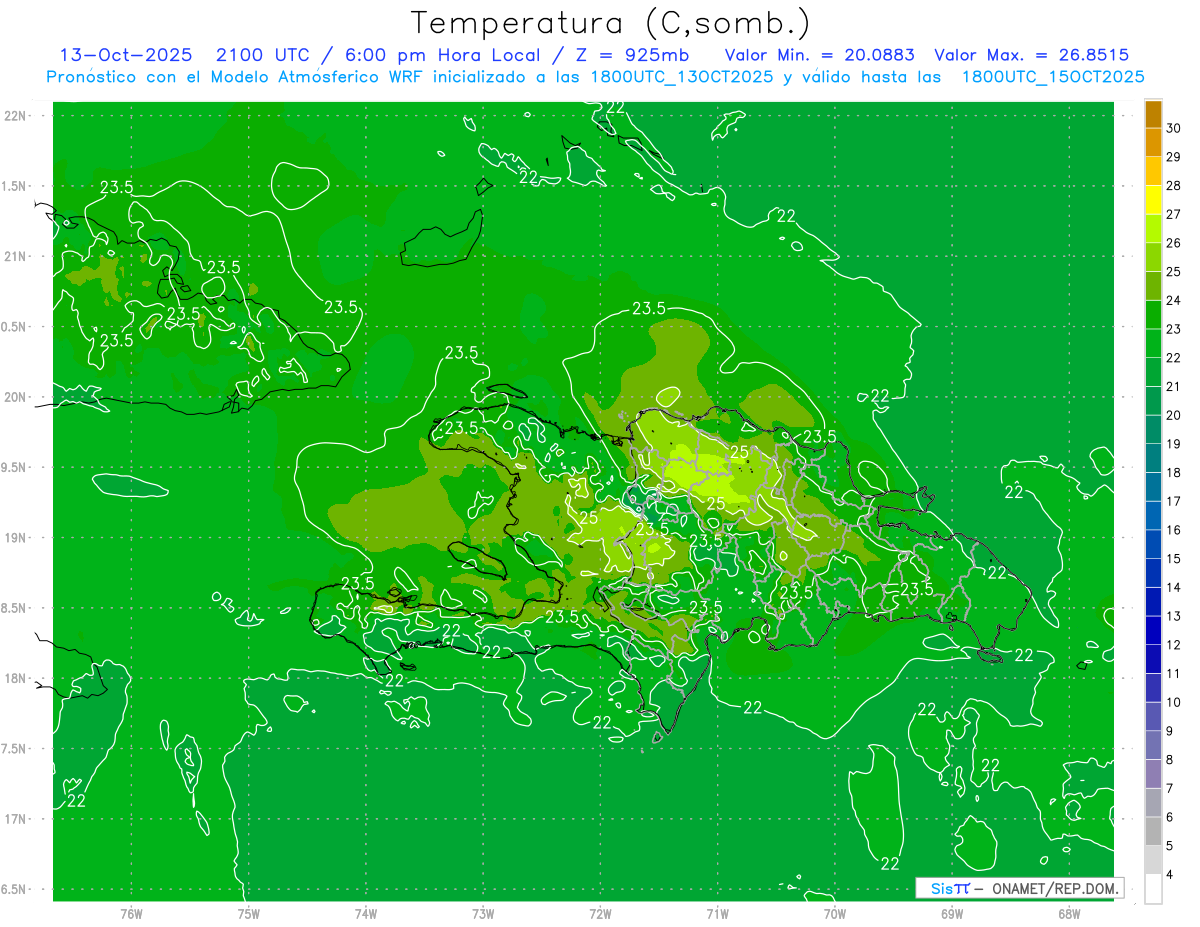
Task: Click the latitude axis label "18N"
Action: (15, 678)
